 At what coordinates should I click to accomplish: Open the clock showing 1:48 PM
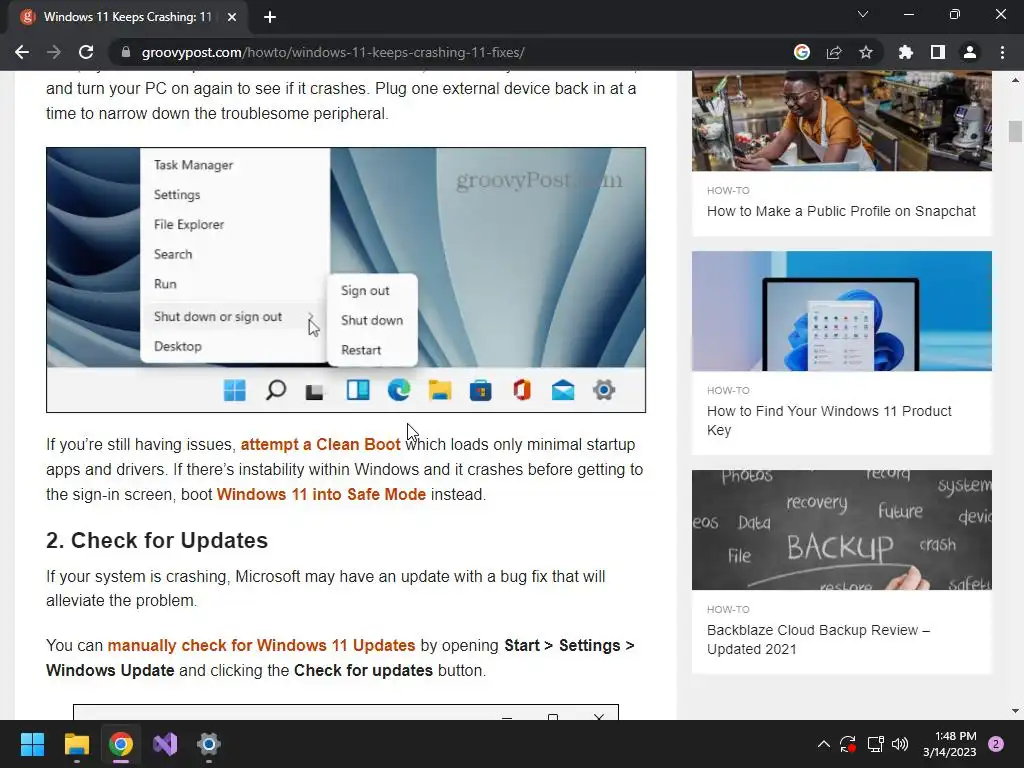(950, 744)
